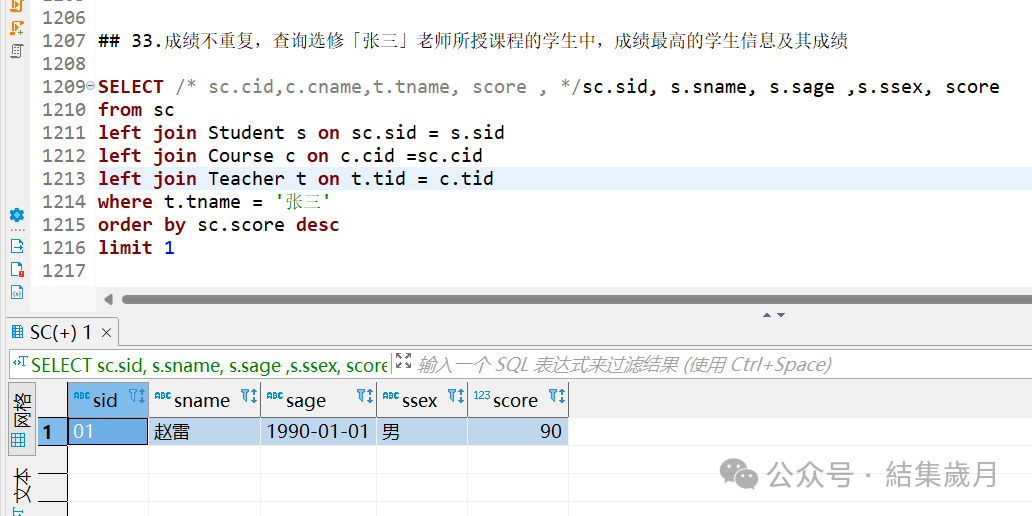Click the '张三' string in where clause

tap(302, 202)
